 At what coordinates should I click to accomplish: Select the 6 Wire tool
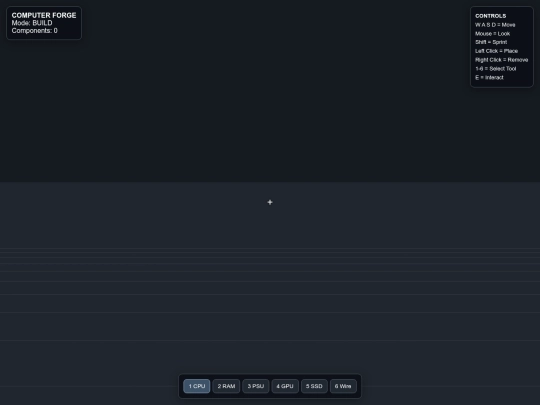343,386
